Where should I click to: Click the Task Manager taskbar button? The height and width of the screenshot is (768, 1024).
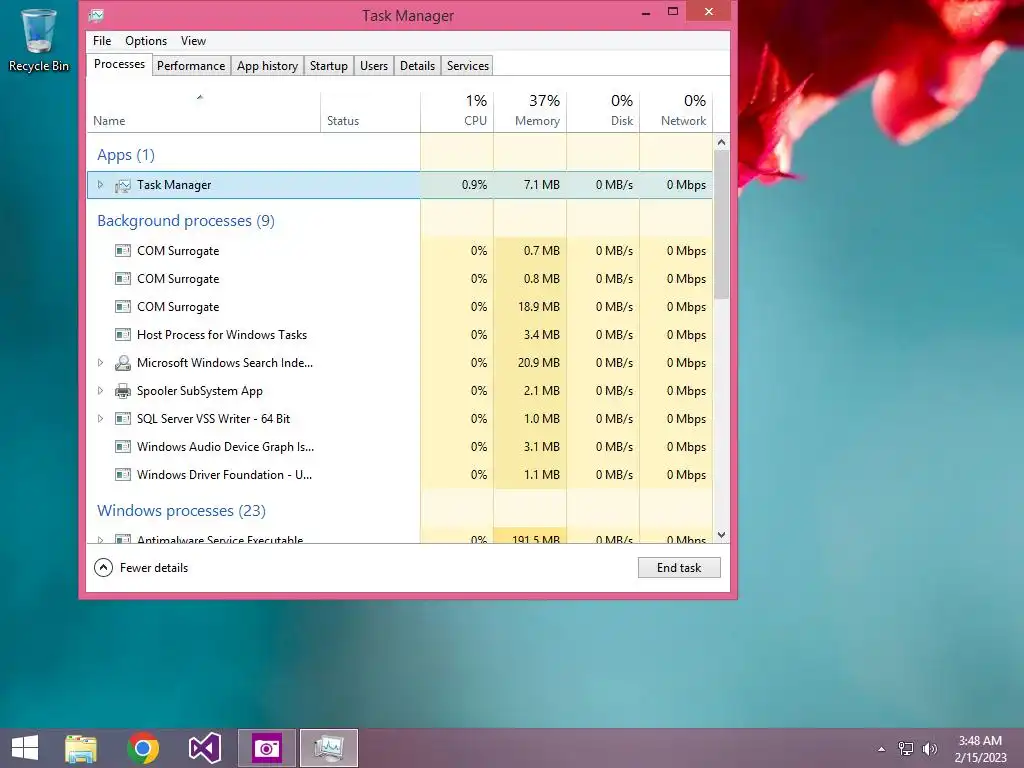click(x=328, y=748)
